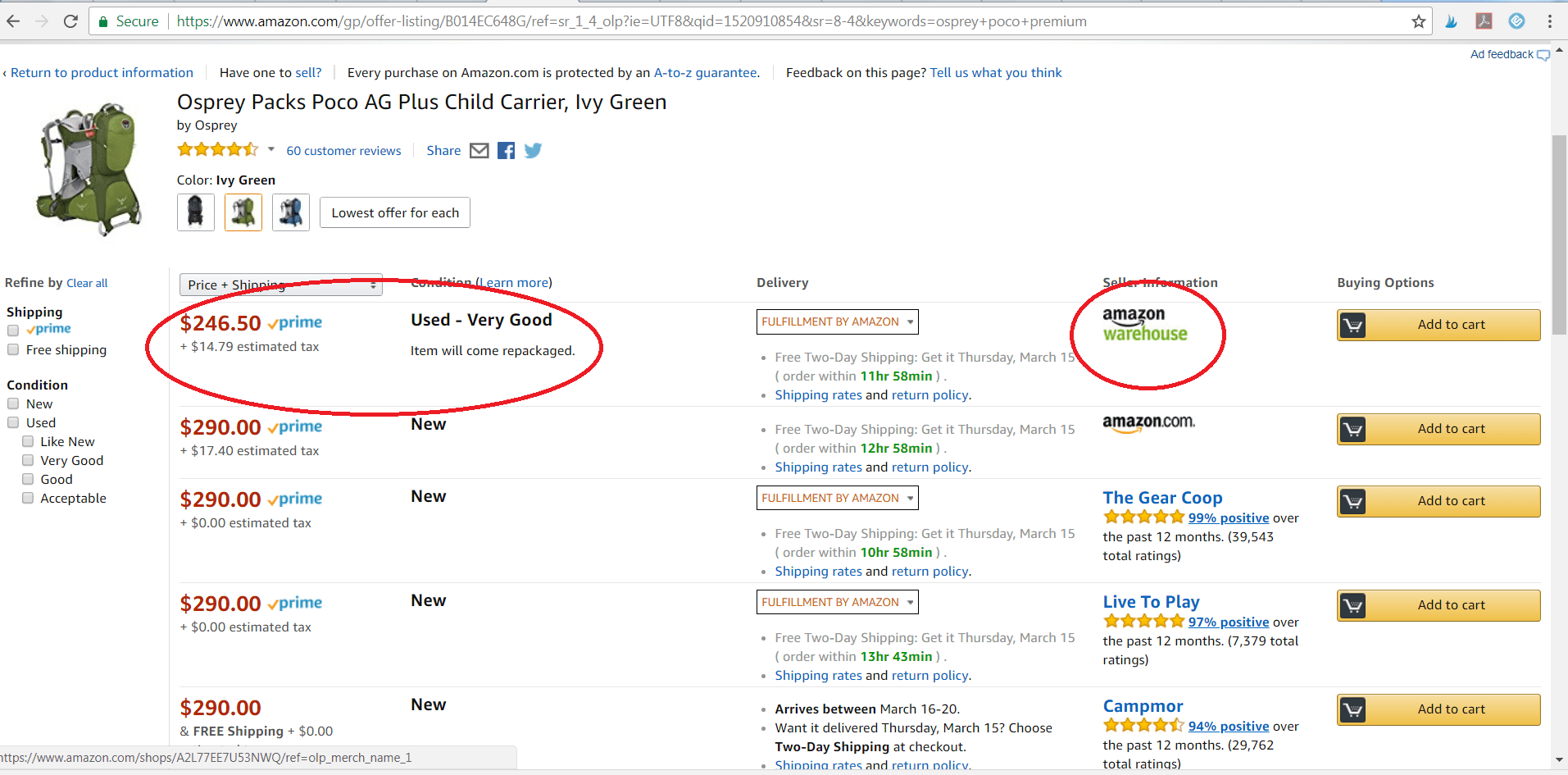Check the Free shipping filter
Viewport: 1568px width, 775px height.
coord(13,349)
